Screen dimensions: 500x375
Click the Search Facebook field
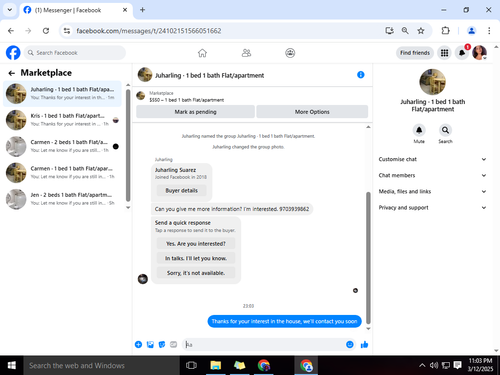pos(75,53)
